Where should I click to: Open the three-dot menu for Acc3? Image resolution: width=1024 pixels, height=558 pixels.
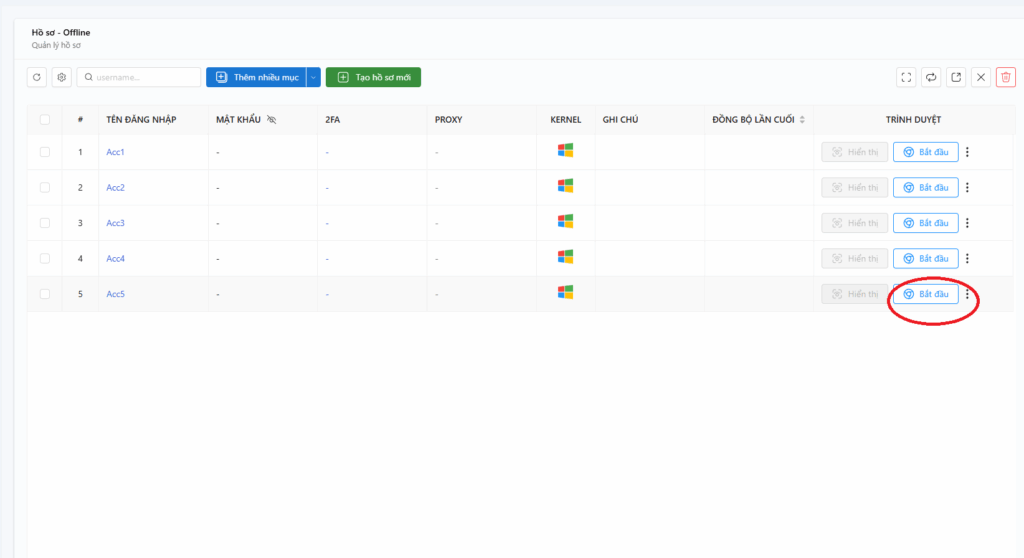pos(967,223)
